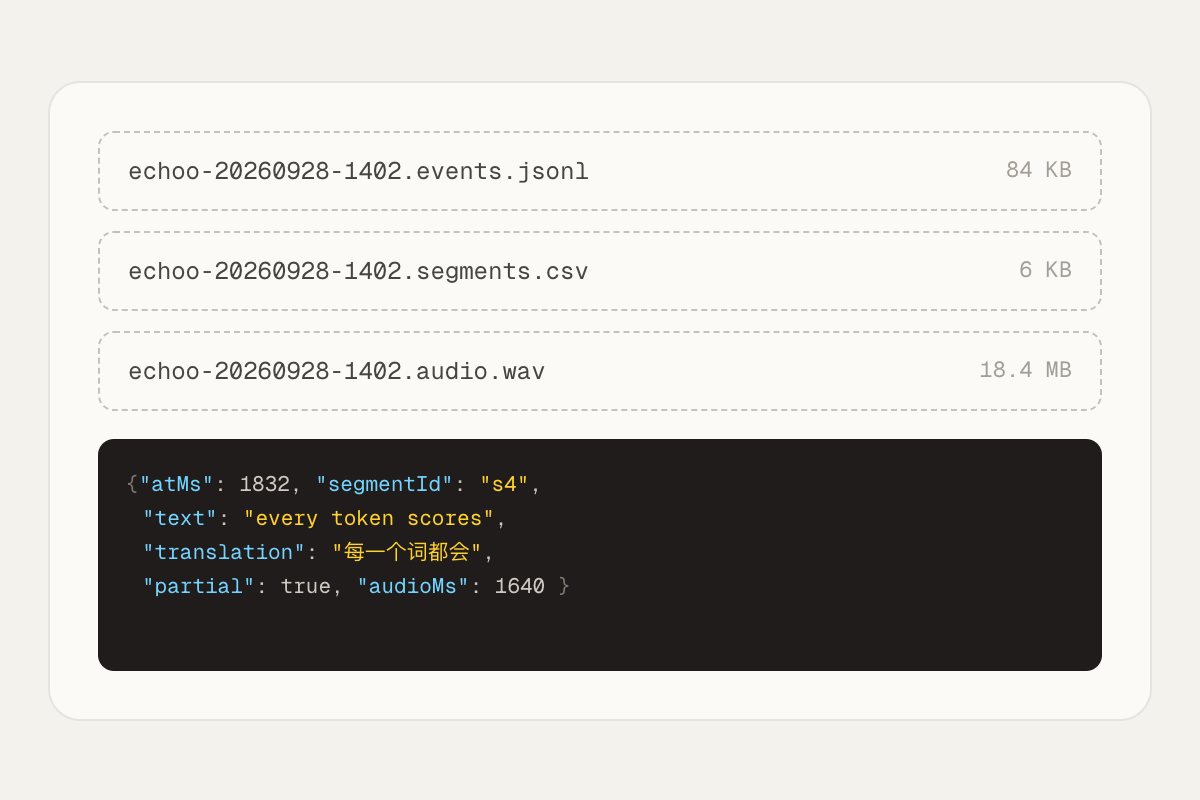Image resolution: width=1200 pixels, height=800 pixels.
Task: Select the 1832 value in the code block
Action: coord(265,485)
